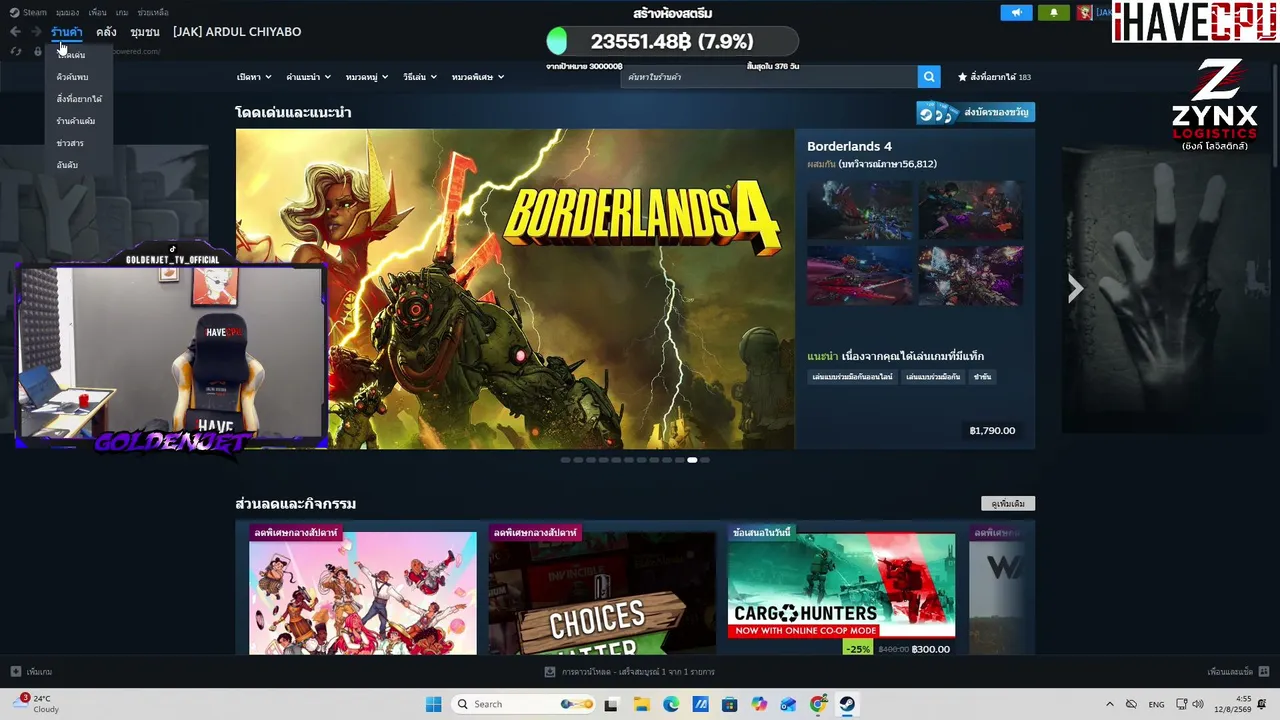The width and height of the screenshot is (1280, 720).
Task: Open Microsoft Store from the taskbar
Action: [730, 704]
